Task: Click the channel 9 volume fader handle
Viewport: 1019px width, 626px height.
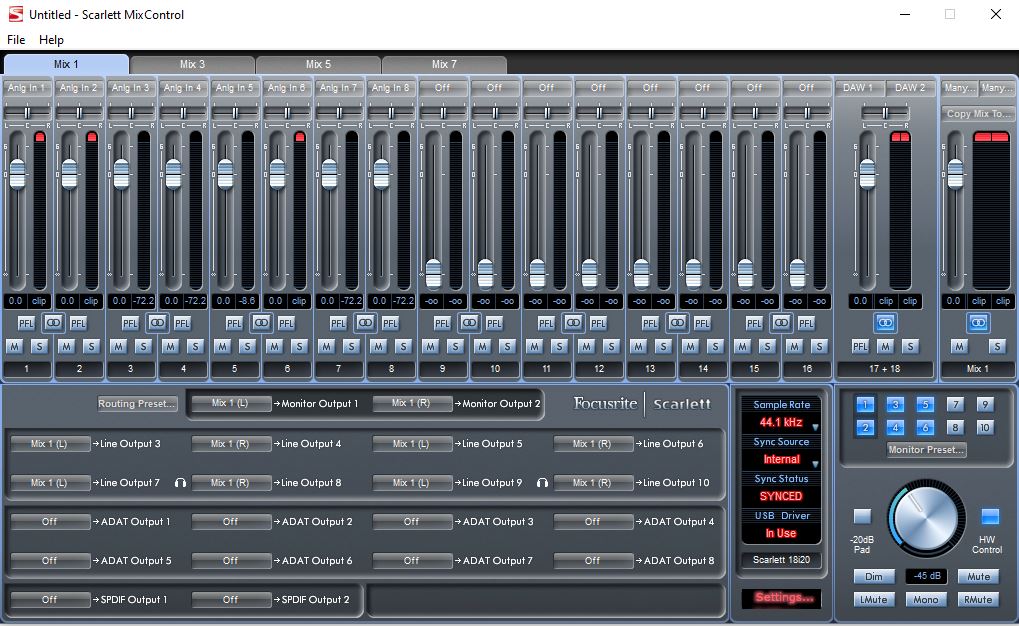Action: pos(433,274)
